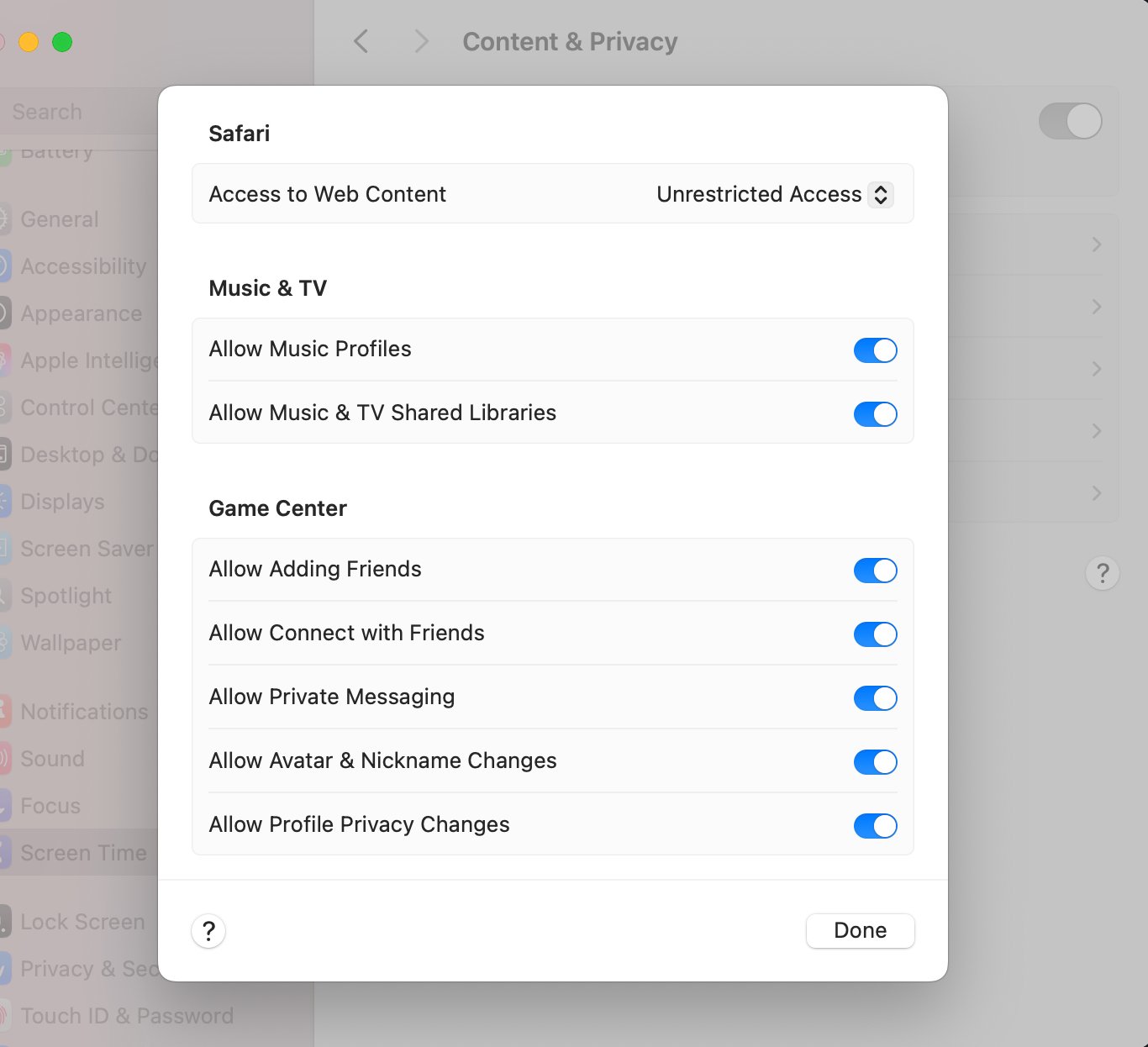Disable Allow Private Messaging

tap(876, 697)
